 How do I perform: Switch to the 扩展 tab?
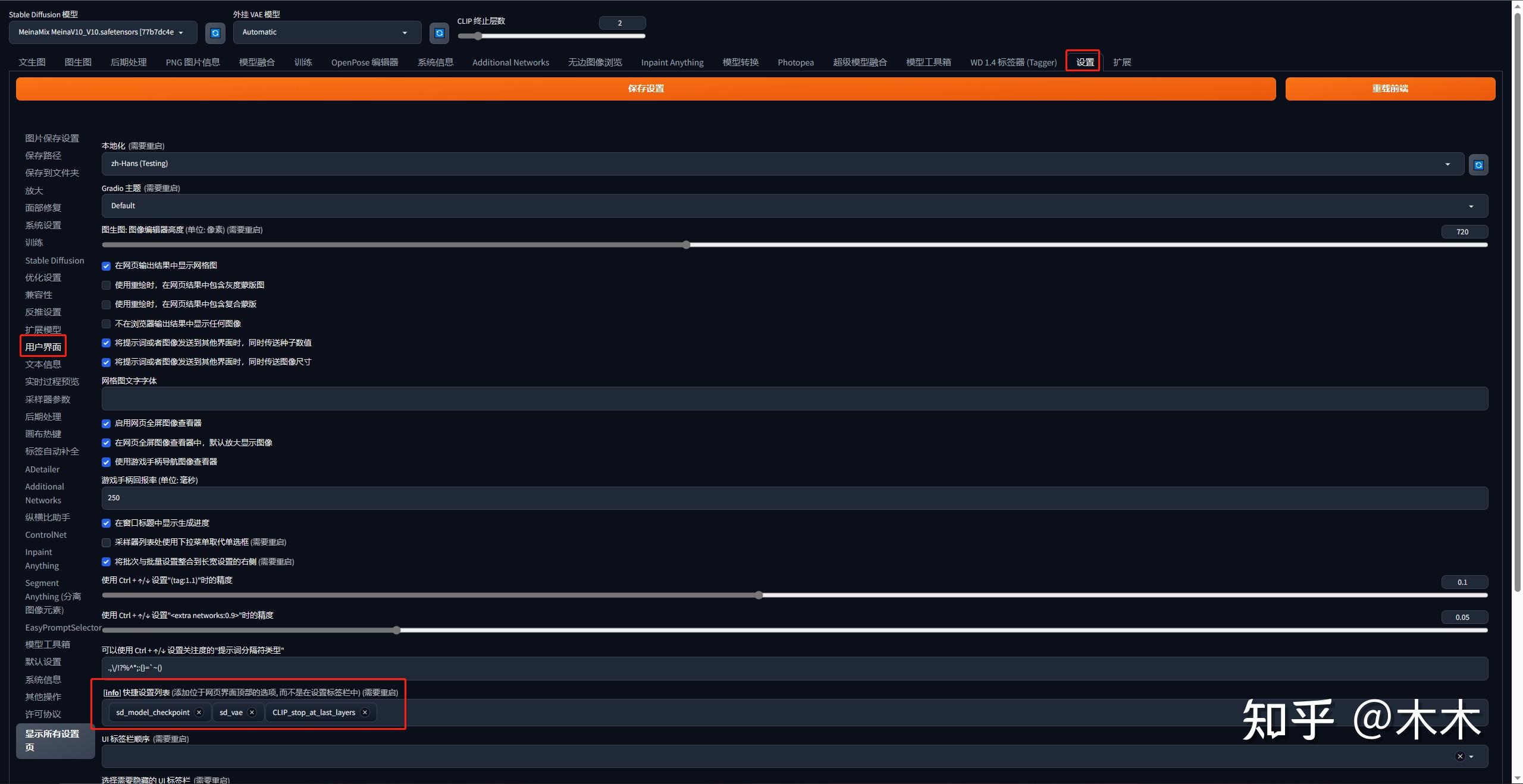[x=1121, y=62]
